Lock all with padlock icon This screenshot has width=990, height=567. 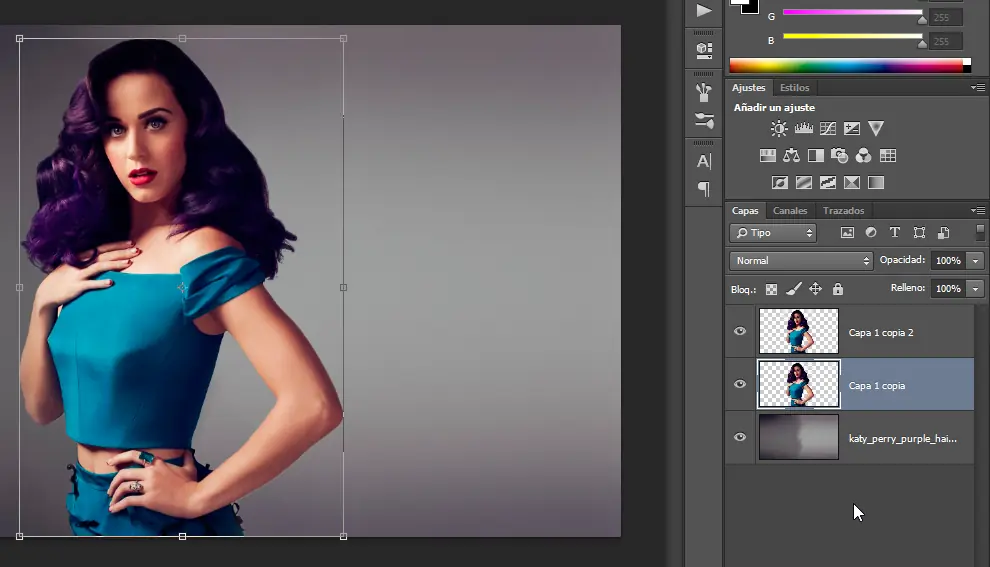tap(838, 289)
